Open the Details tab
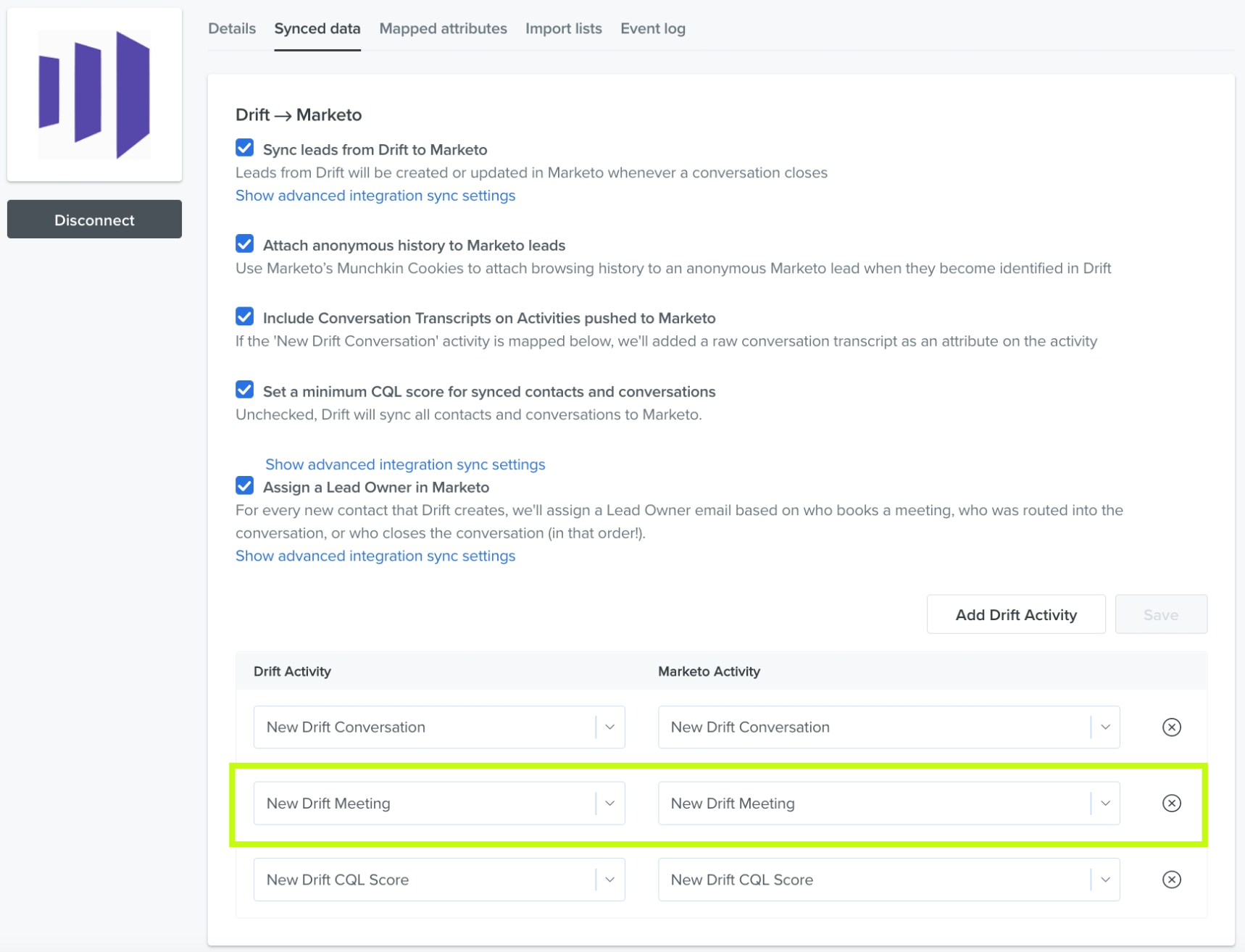 click(232, 29)
